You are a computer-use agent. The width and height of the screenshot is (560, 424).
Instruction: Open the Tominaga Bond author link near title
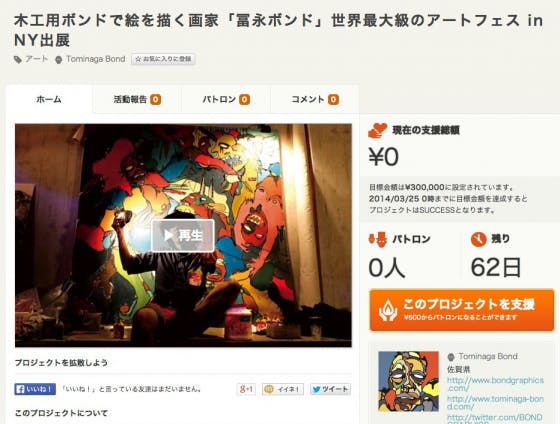point(95,59)
